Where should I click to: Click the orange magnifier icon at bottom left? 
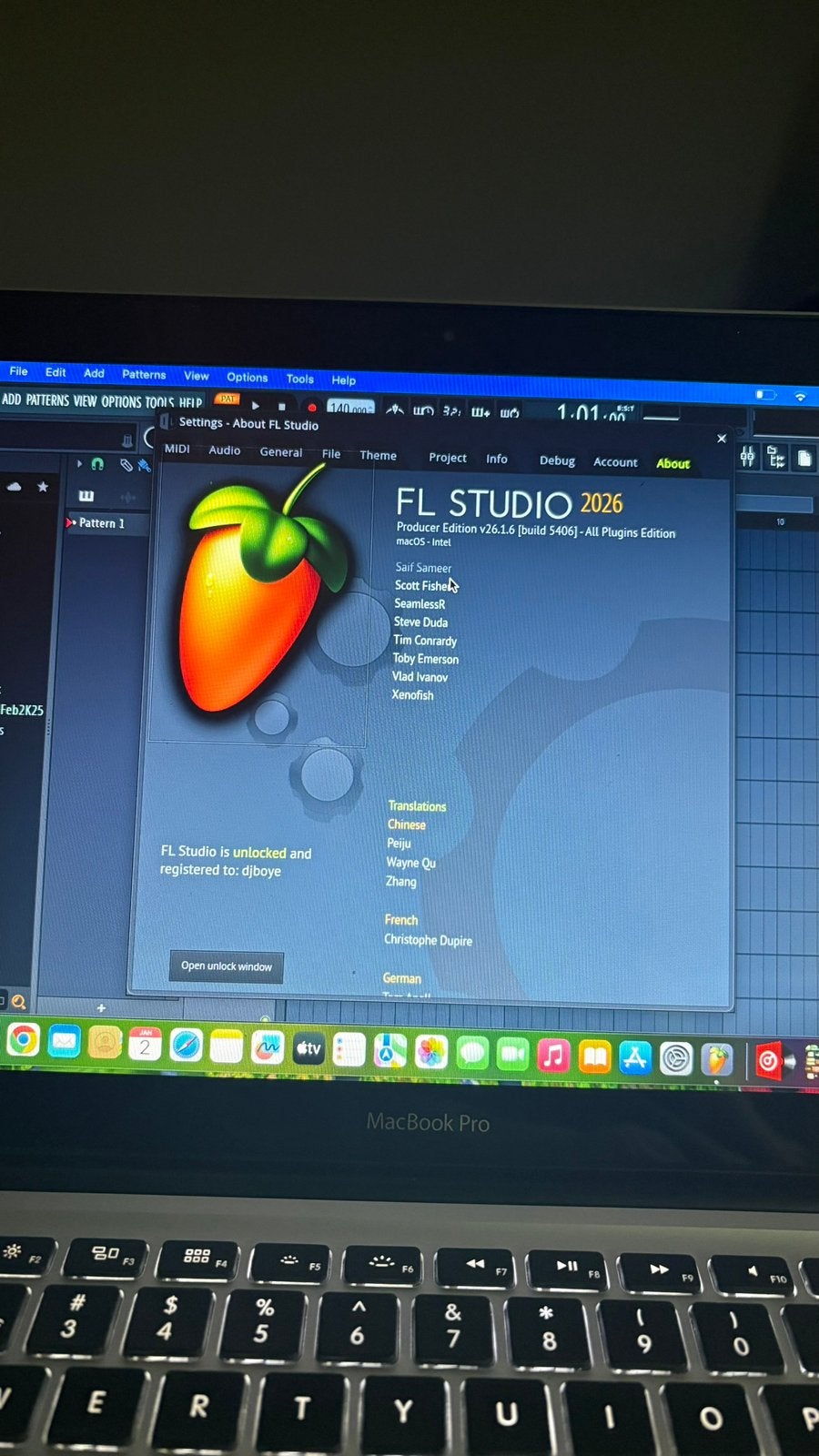pyautogui.click(x=18, y=1002)
